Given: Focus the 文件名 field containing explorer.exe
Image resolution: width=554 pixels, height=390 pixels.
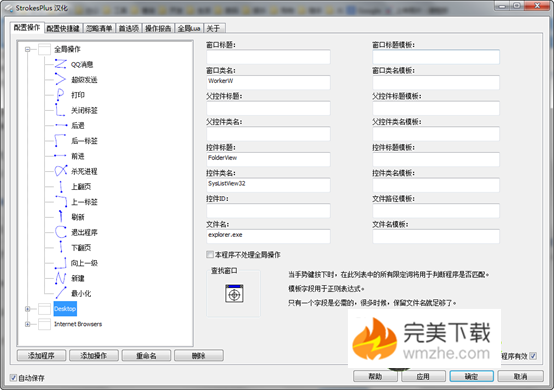Looking at the screenshot, I should pos(268,236).
